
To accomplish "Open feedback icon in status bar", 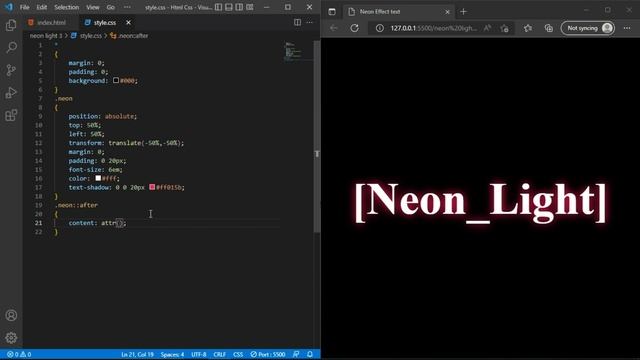I will [x=296, y=354].
